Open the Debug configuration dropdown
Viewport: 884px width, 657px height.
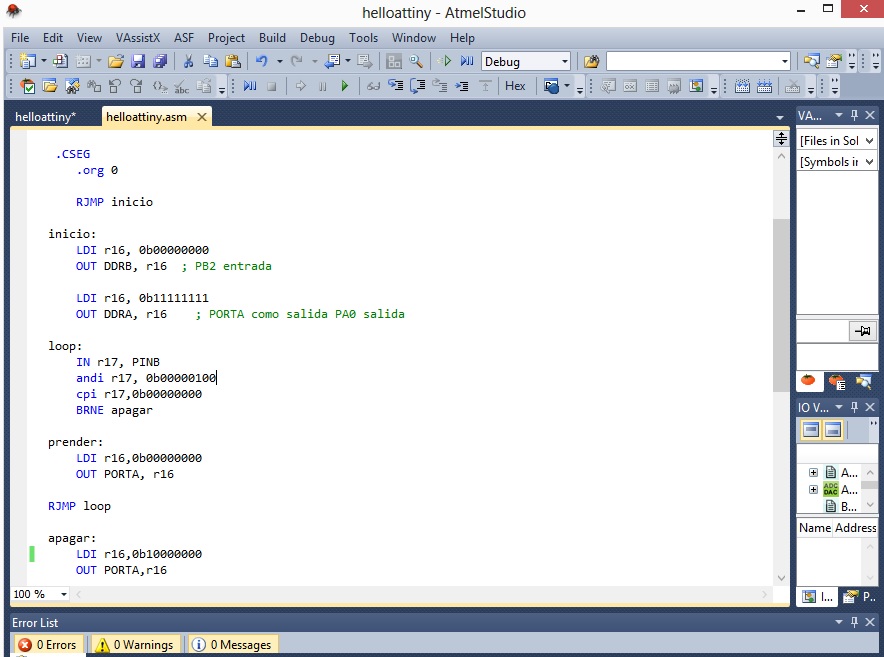click(x=564, y=61)
